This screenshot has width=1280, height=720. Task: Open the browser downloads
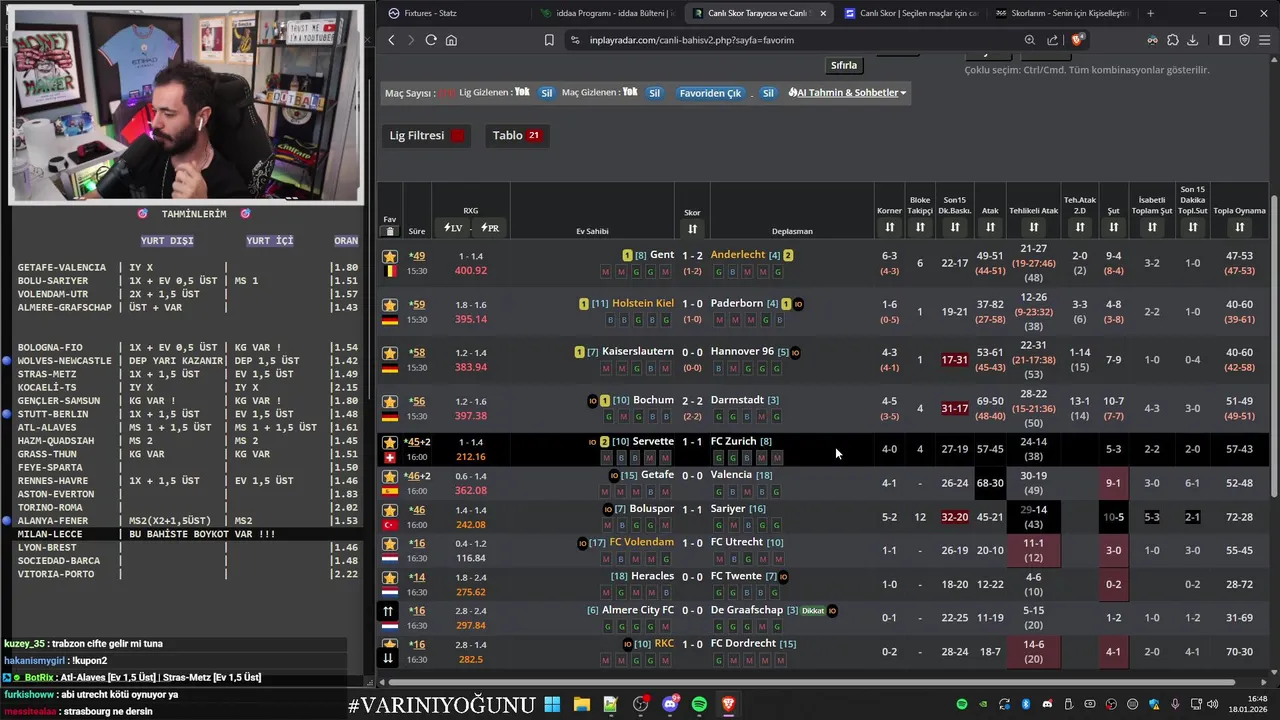[x=1194, y=40]
